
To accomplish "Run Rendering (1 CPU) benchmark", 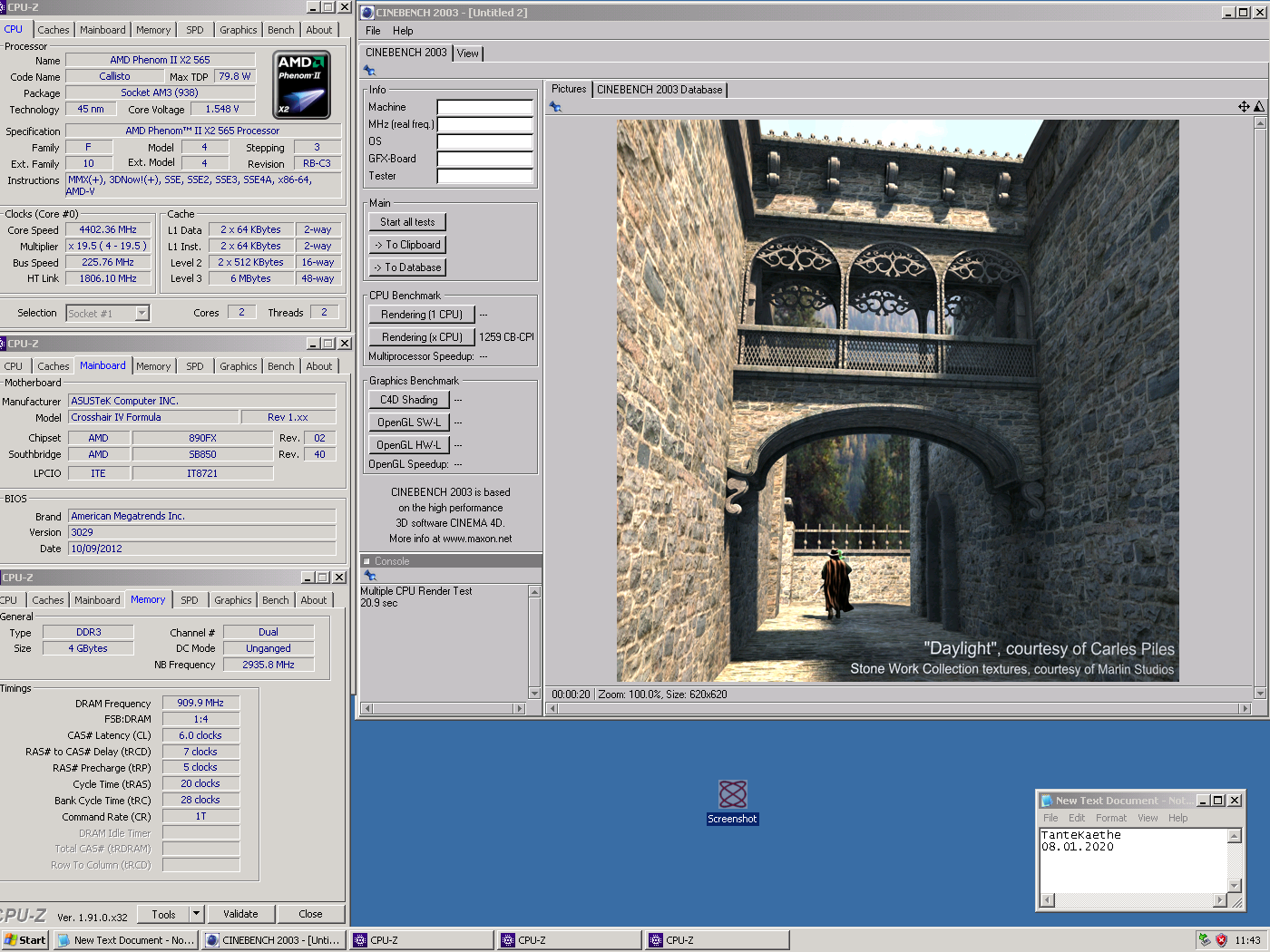I will tap(422, 315).
